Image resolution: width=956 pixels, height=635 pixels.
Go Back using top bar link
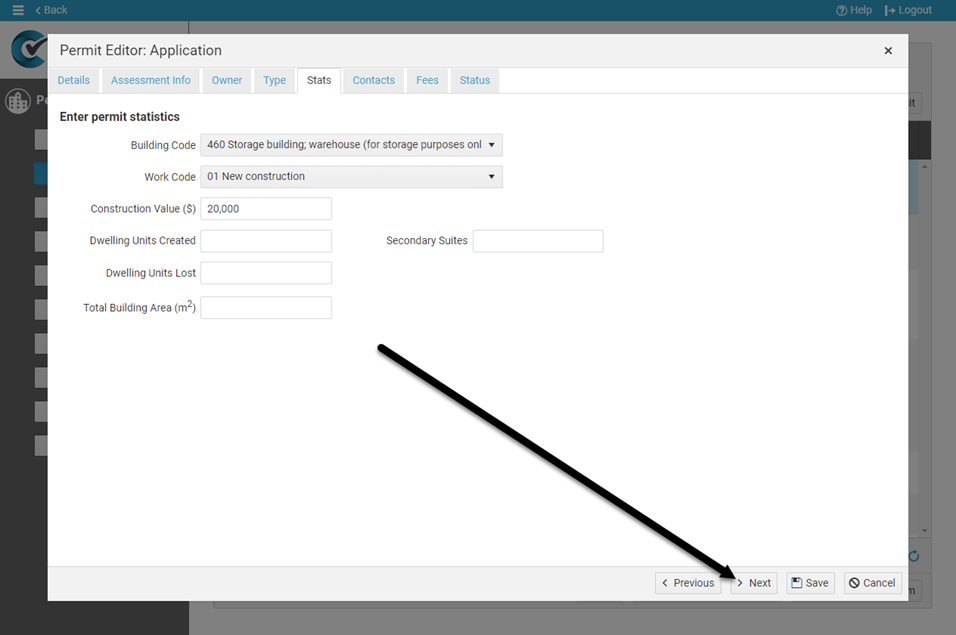coord(51,10)
